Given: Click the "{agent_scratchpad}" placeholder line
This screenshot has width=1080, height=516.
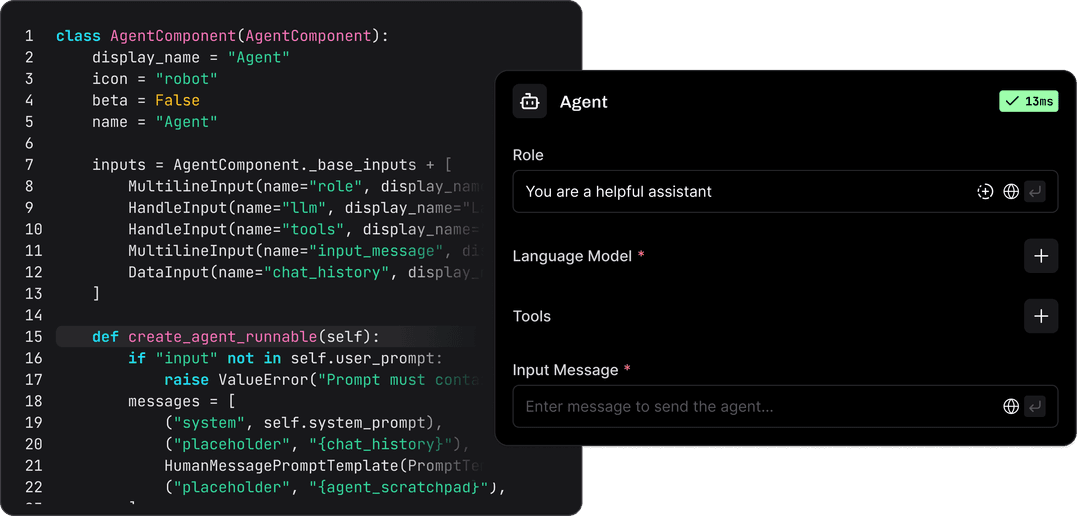Looking at the screenshot, I should pyautogui.click(x=335, y=487).
